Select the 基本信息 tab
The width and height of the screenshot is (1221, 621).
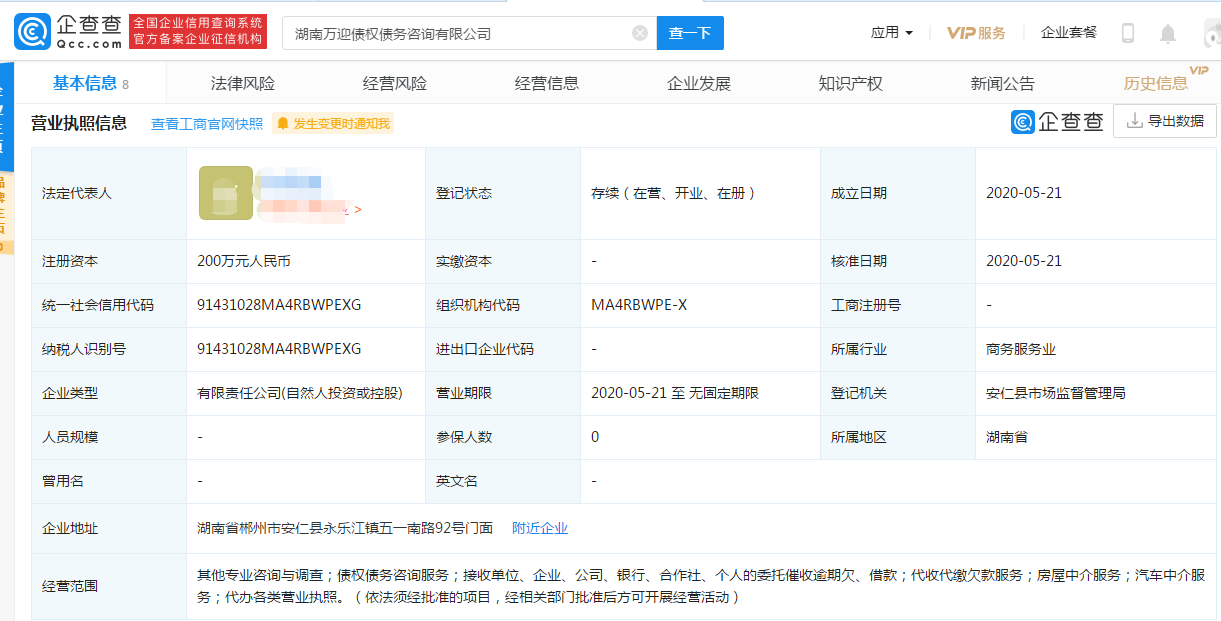pyautogui.click(x=91, y=84)
